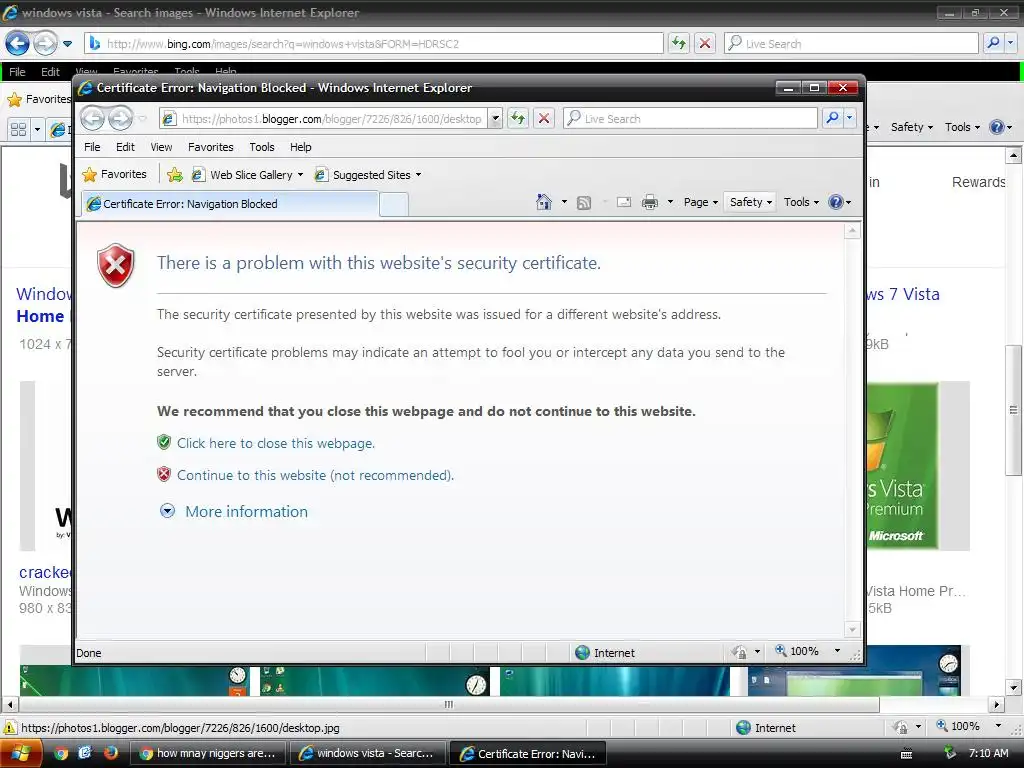
Task: Click Print icon in front window
Action: [650, 202]
